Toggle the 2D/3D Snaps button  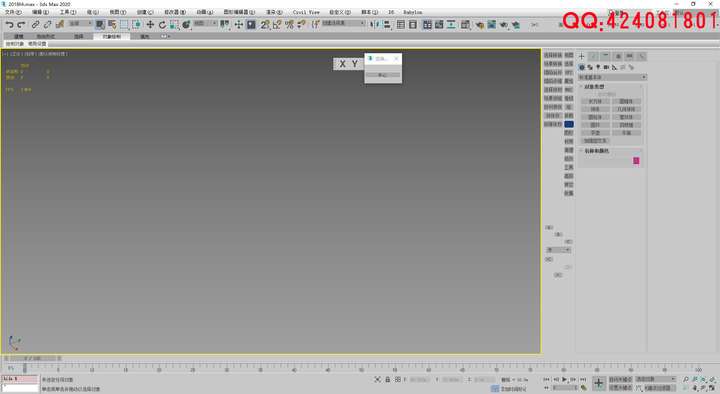(265, 25)
